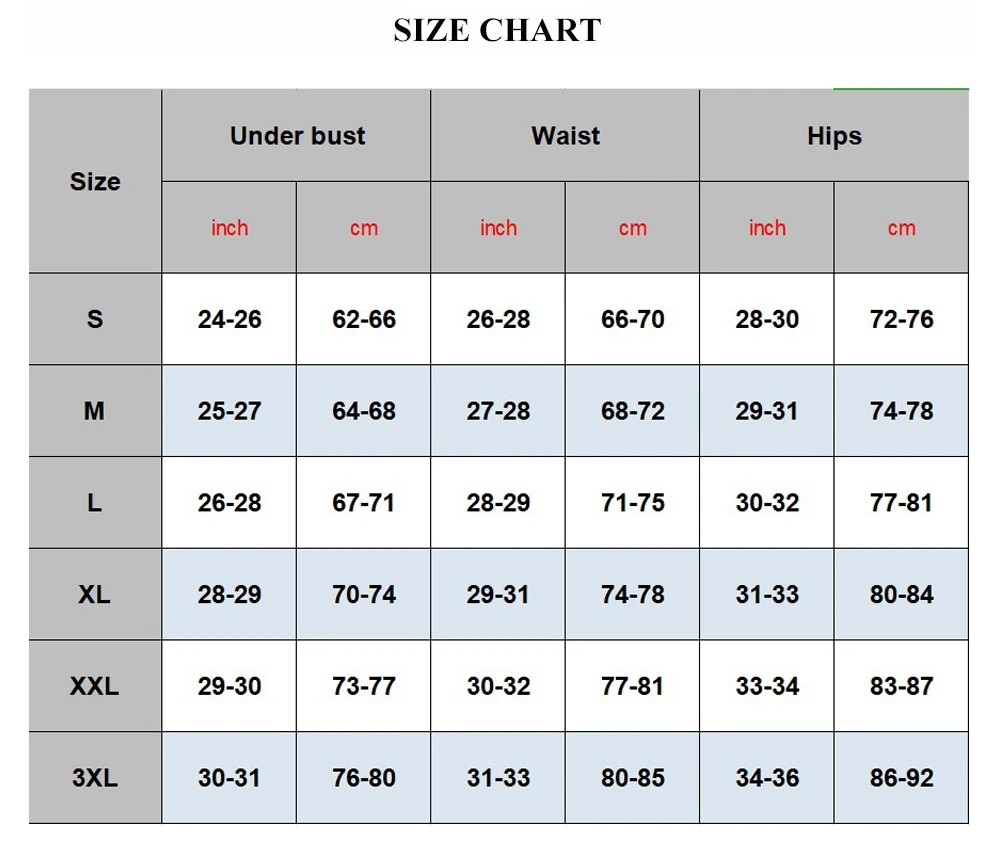998x852 pixels.
Task: Click the SIZE CHART title
Action: (x=497, y=30)
